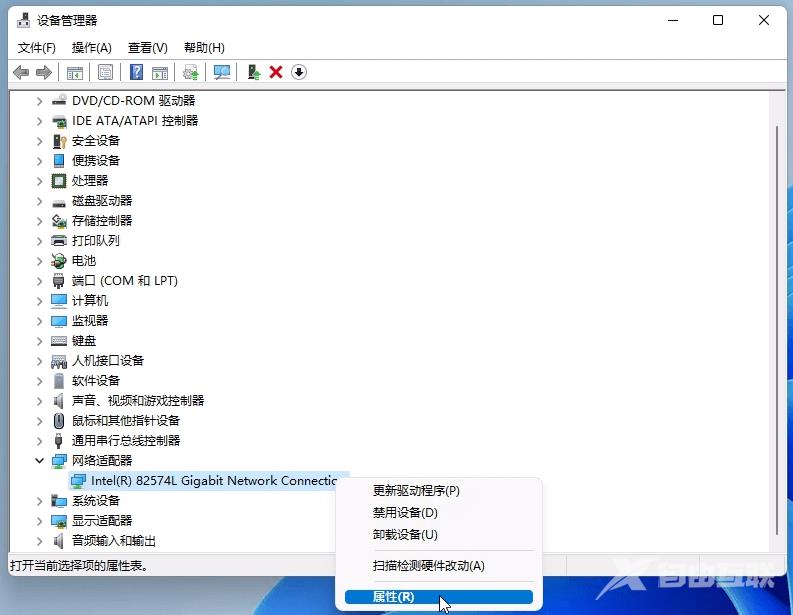Click the vertical scrollbar of device tree
Image resolution: width=793 pixels, height=615 pixels.
coord(777,329)
